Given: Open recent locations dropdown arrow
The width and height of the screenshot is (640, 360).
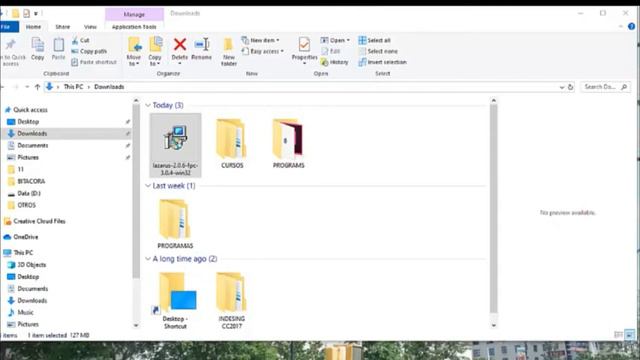Looking at the screenshot, I should (27, 87).
